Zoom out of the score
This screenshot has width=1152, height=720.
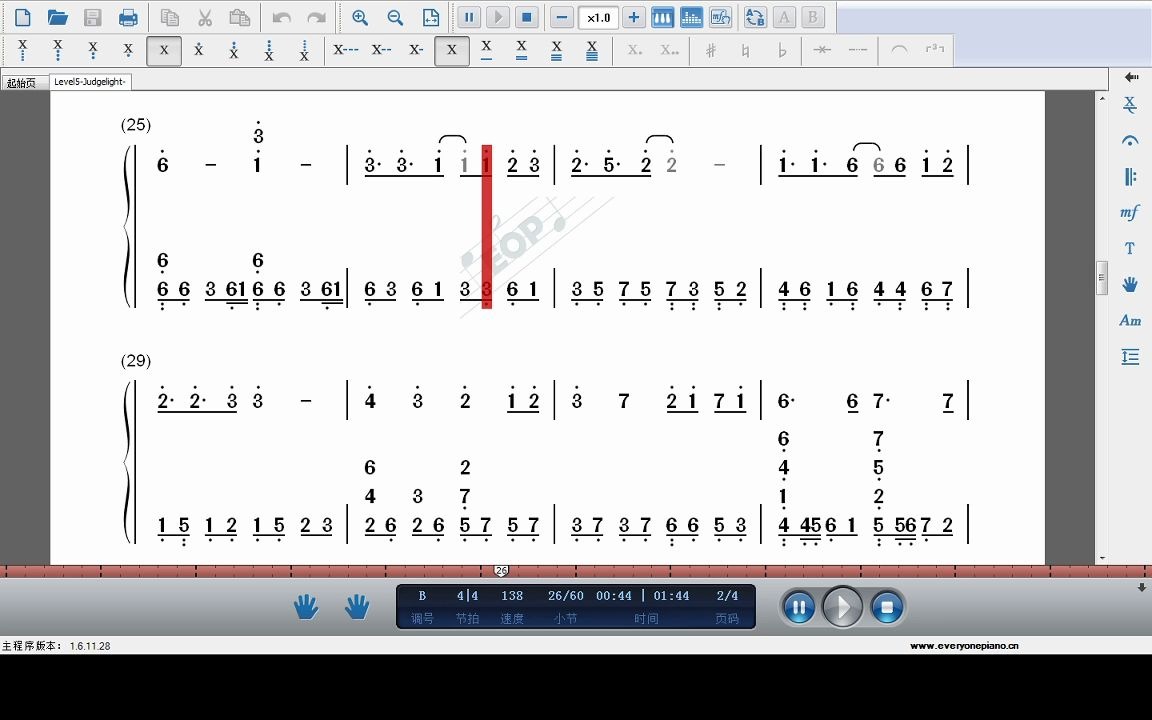(395, 17)
